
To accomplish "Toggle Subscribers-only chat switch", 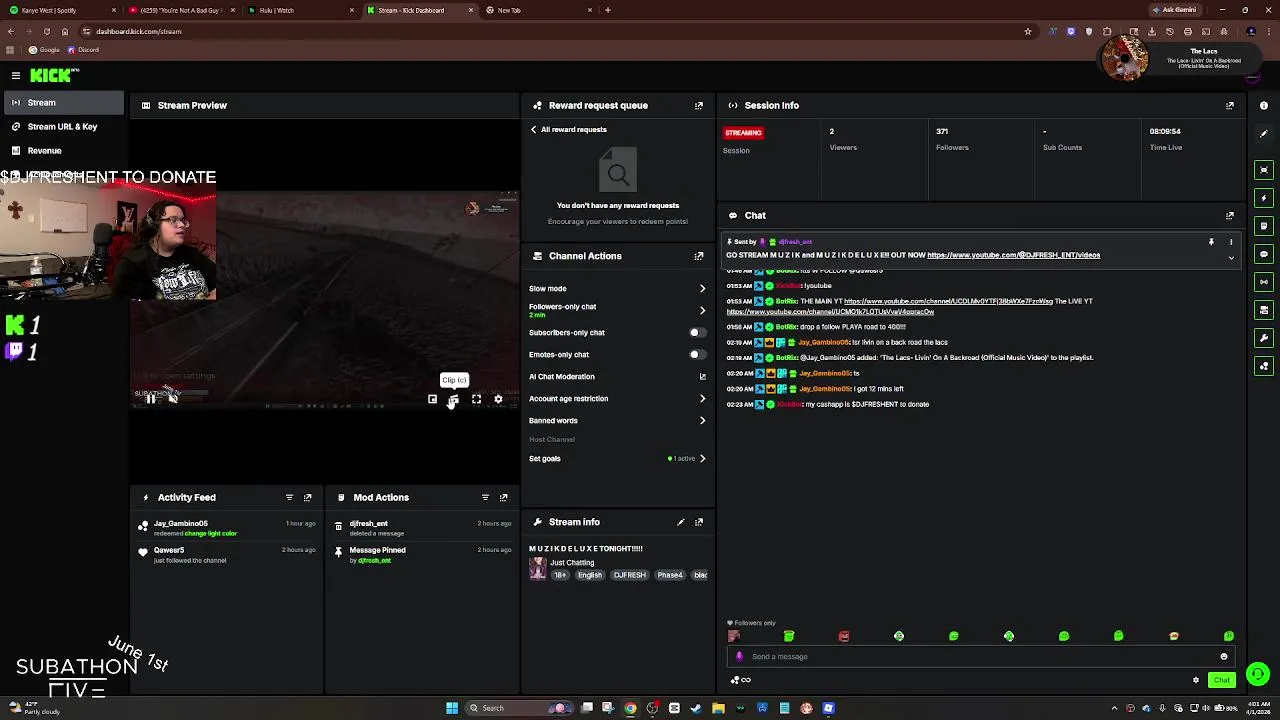I will (697, 332).
